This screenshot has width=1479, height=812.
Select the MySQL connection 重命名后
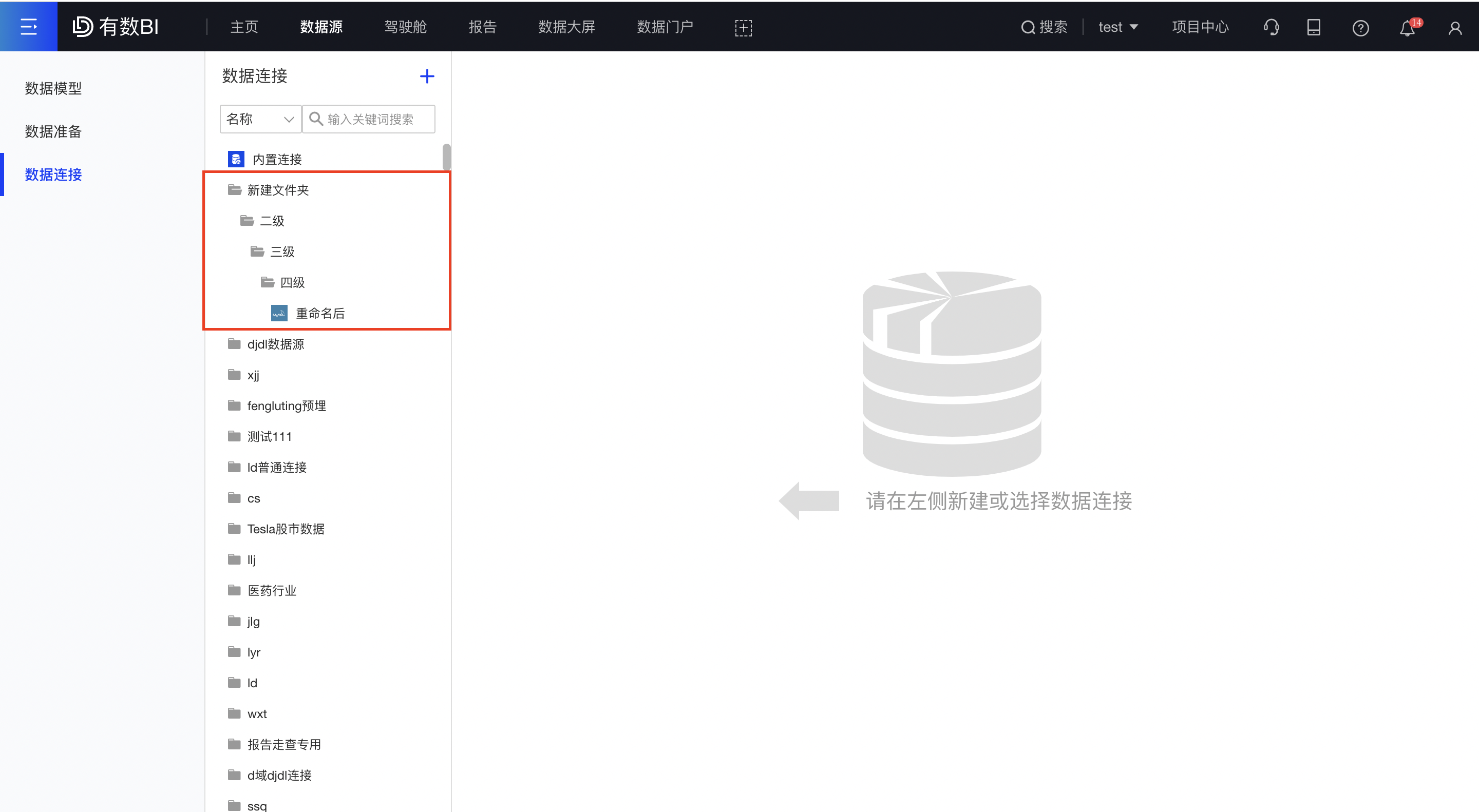point(320,313)
